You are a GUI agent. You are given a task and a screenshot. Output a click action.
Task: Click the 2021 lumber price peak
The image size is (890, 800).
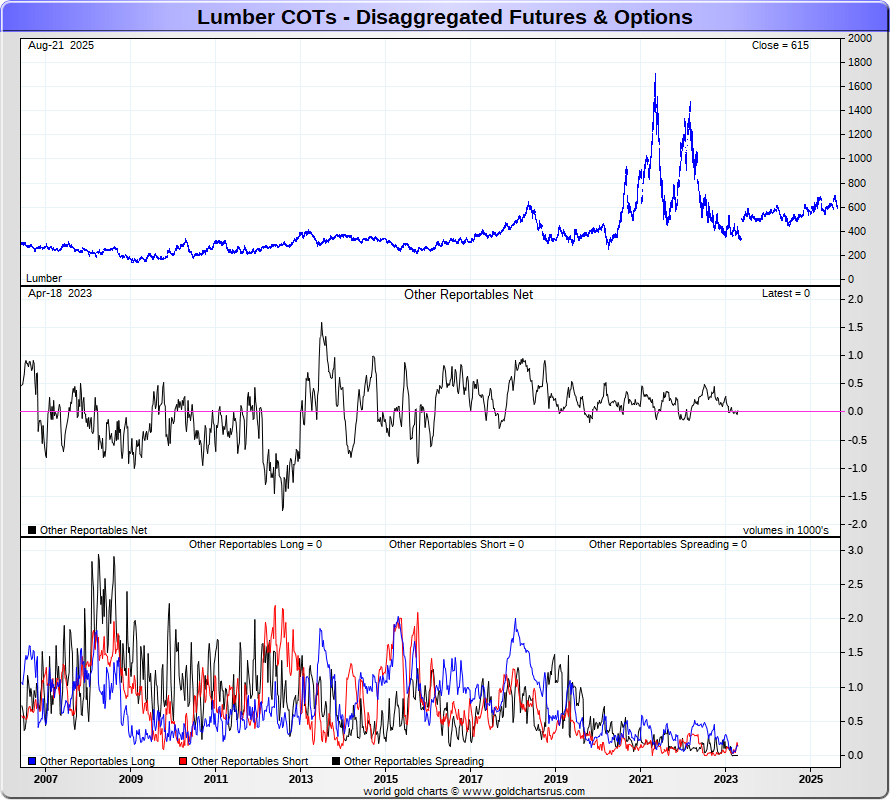(x=656, y=74)
